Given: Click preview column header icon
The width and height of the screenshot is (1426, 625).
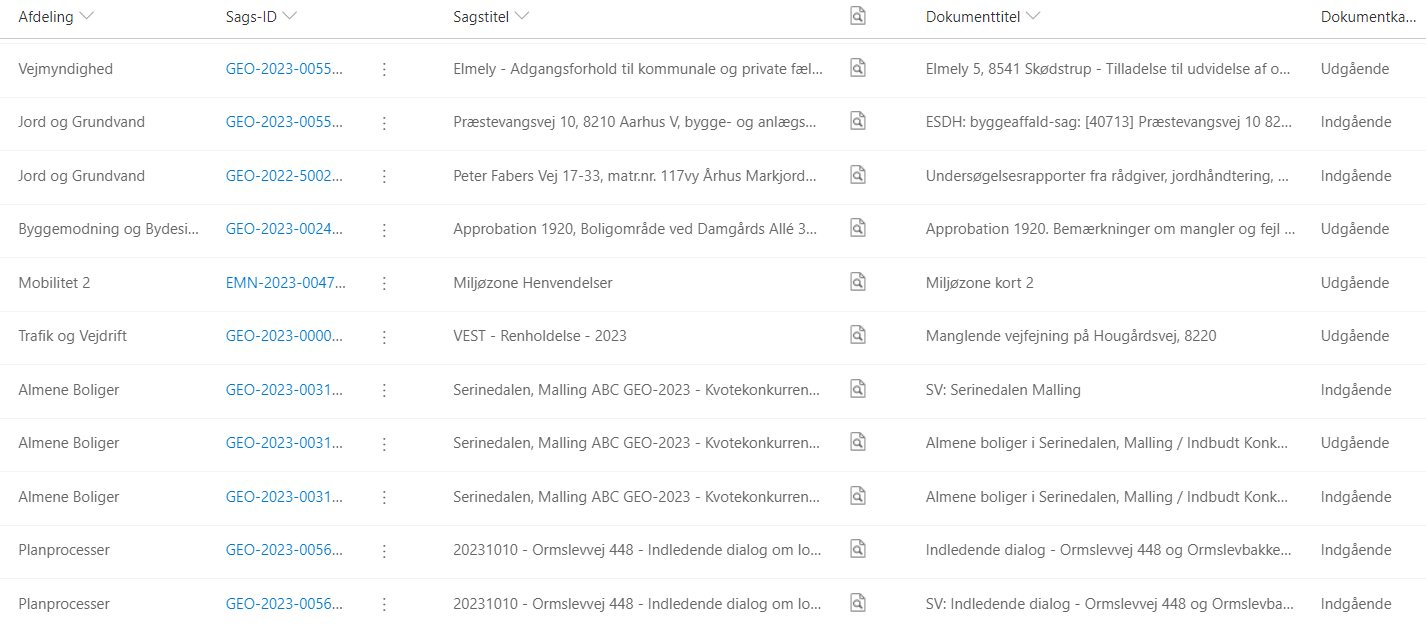Looking at the screenshot, I should point(857,16).
